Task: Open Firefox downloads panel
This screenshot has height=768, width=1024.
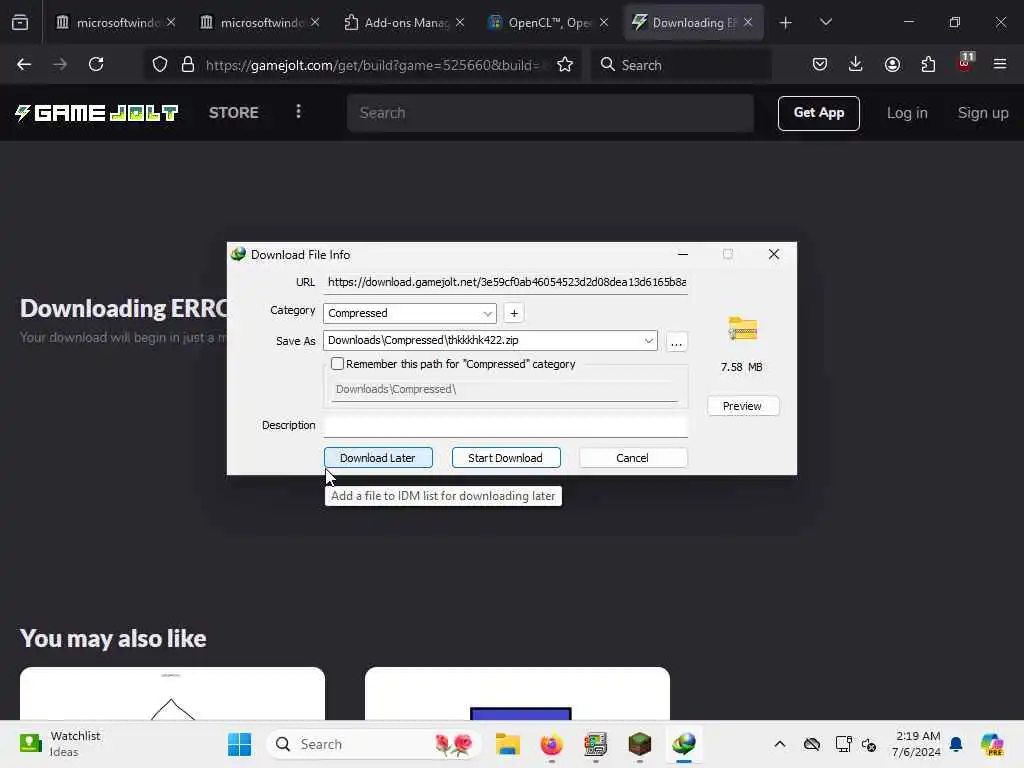Action: (x=856, y=64)
